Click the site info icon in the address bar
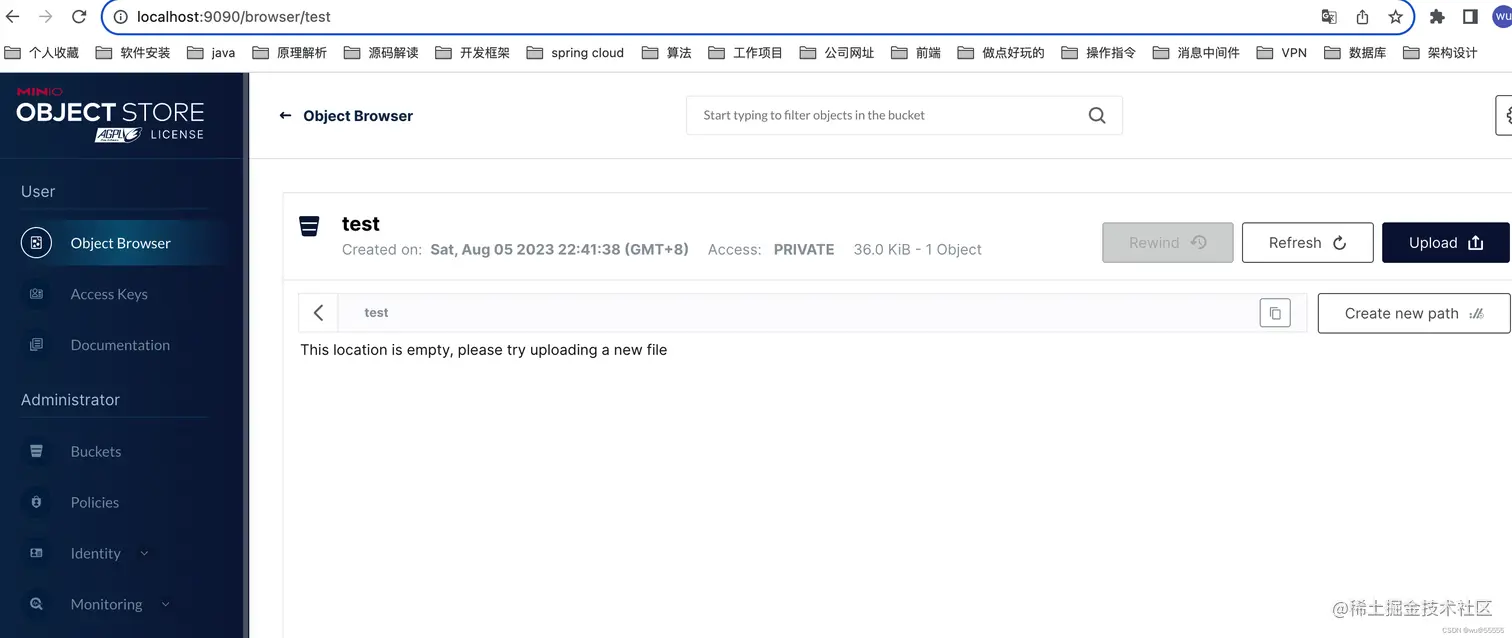Viewport: 1512px width, 638px height. click(x=120, y=17)
